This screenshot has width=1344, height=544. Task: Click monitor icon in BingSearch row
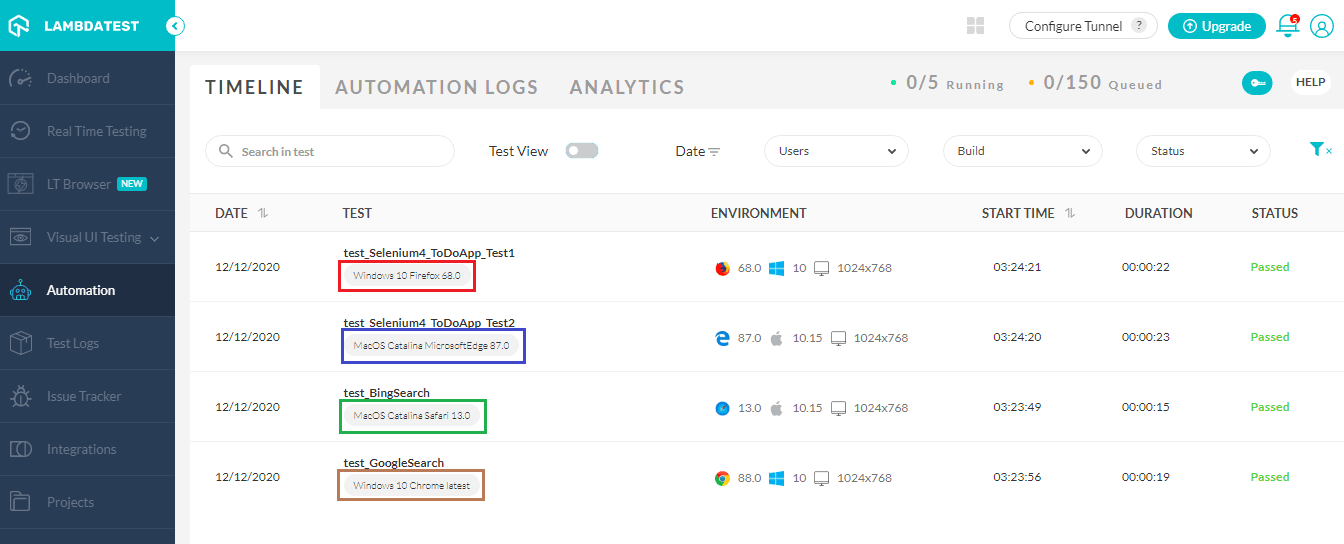[x=838, y=408]
